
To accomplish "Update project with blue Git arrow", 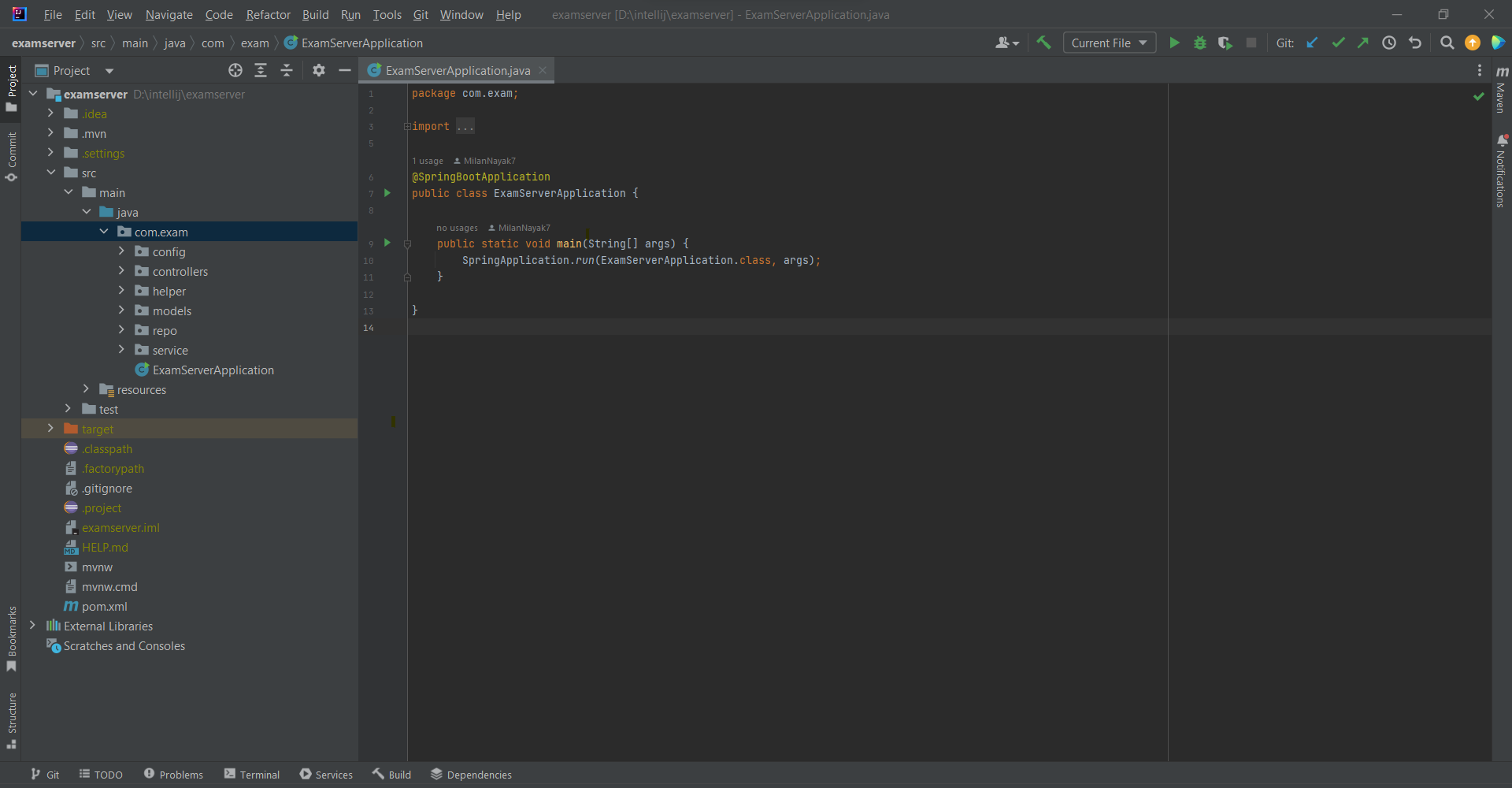I will click(x=1312, y=43).
